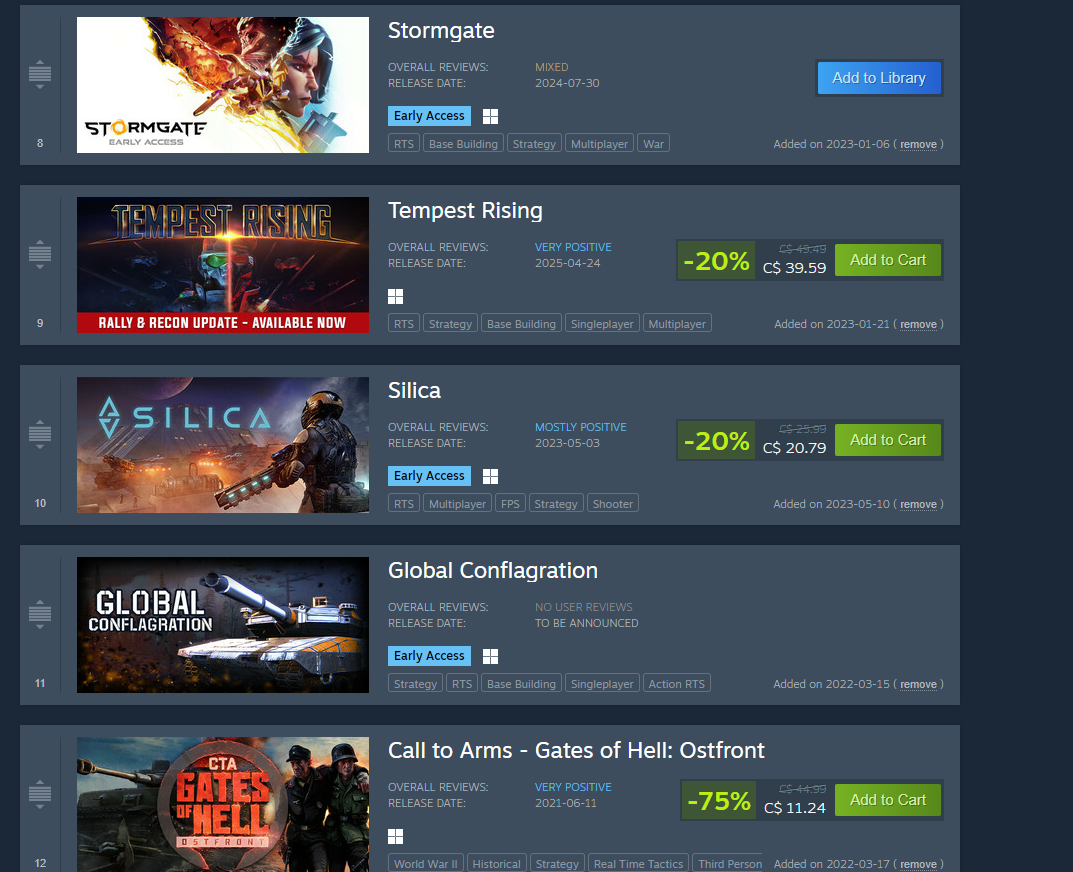This screenshot has width=1073, height=872.
Task: Remove Stormgate from the wishlist
Action: coord(918,144)
